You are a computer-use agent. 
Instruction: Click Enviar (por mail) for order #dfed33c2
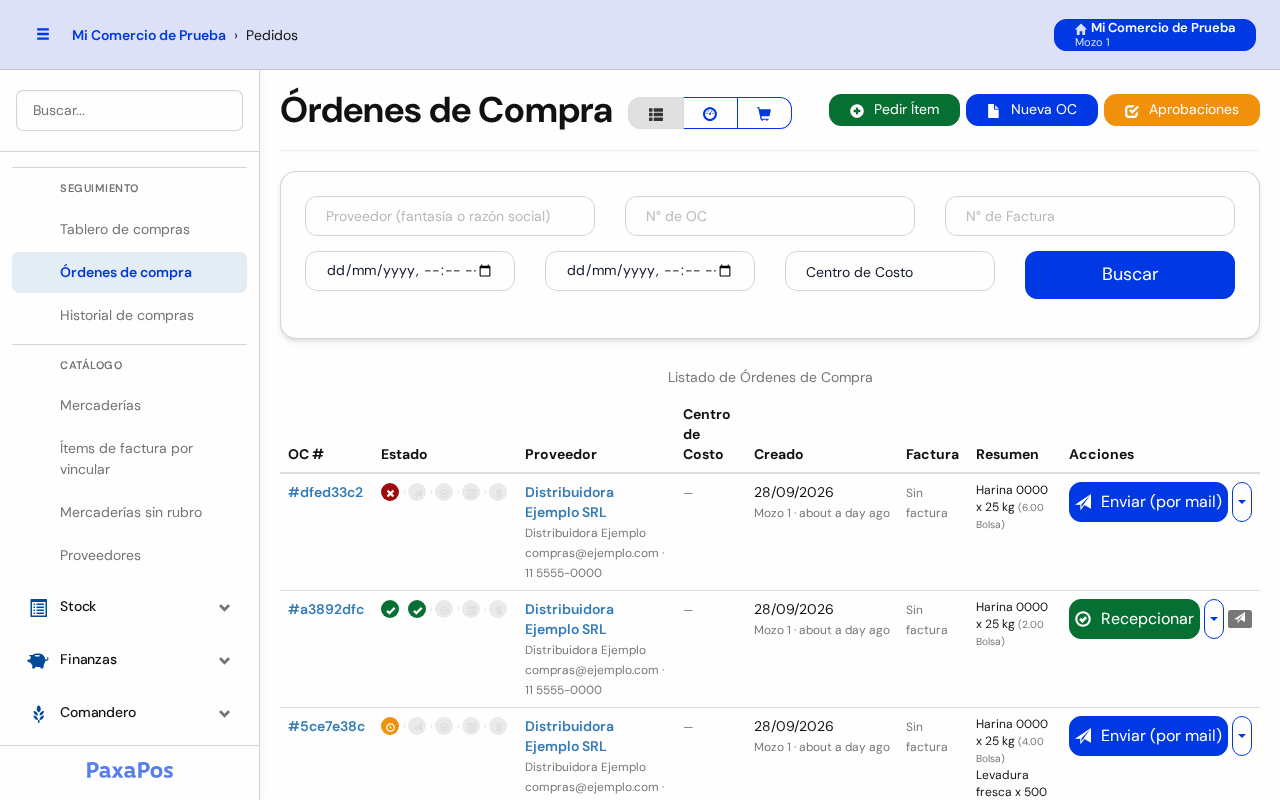pyautogui.click(x=1148, y=502)
